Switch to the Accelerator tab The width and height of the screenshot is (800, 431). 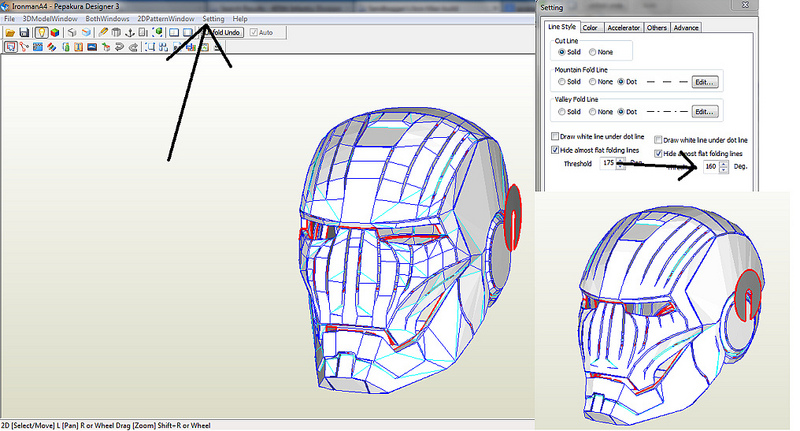click(623, 28)
